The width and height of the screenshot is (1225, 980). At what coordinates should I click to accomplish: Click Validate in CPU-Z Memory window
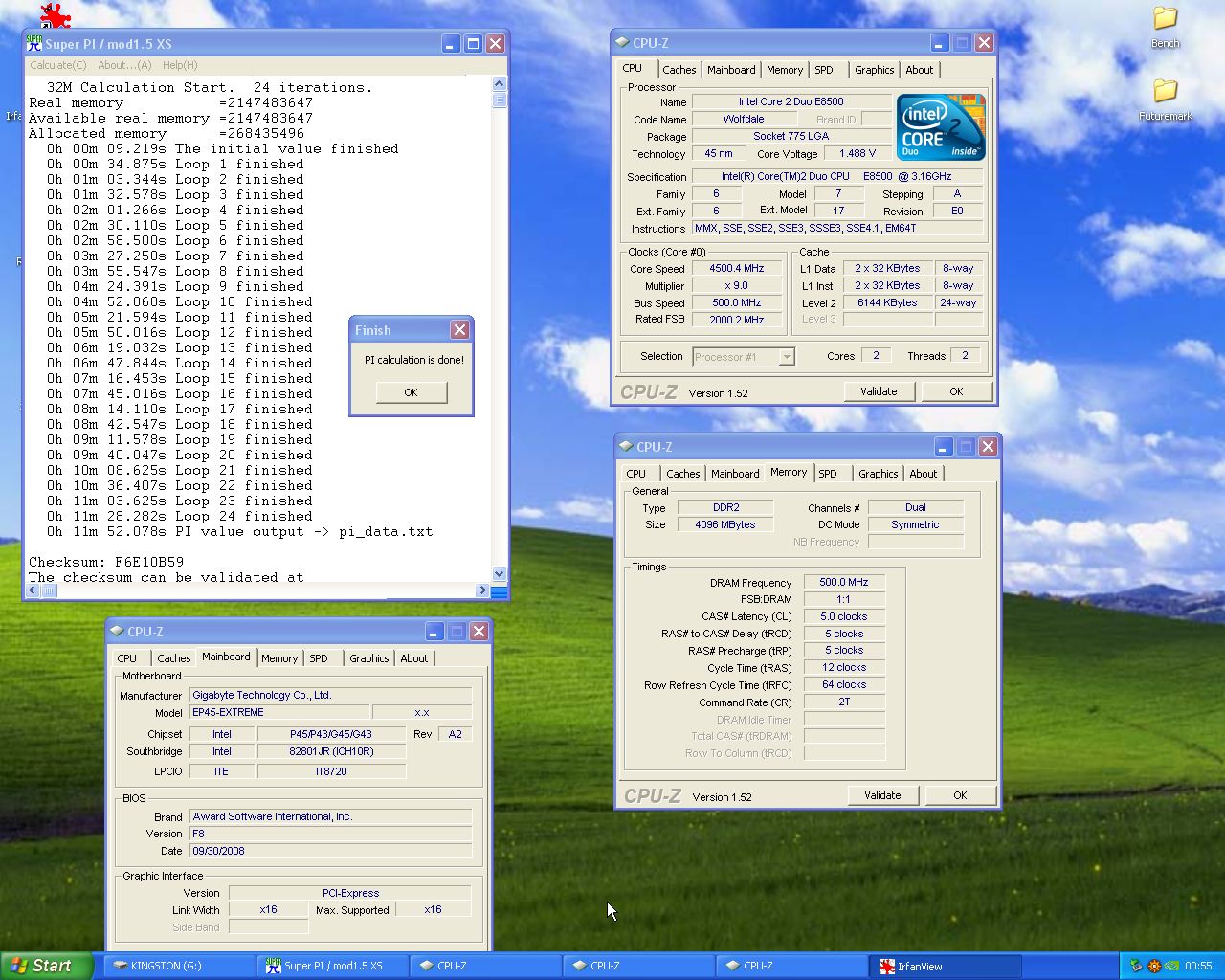(x=882, y=795)
